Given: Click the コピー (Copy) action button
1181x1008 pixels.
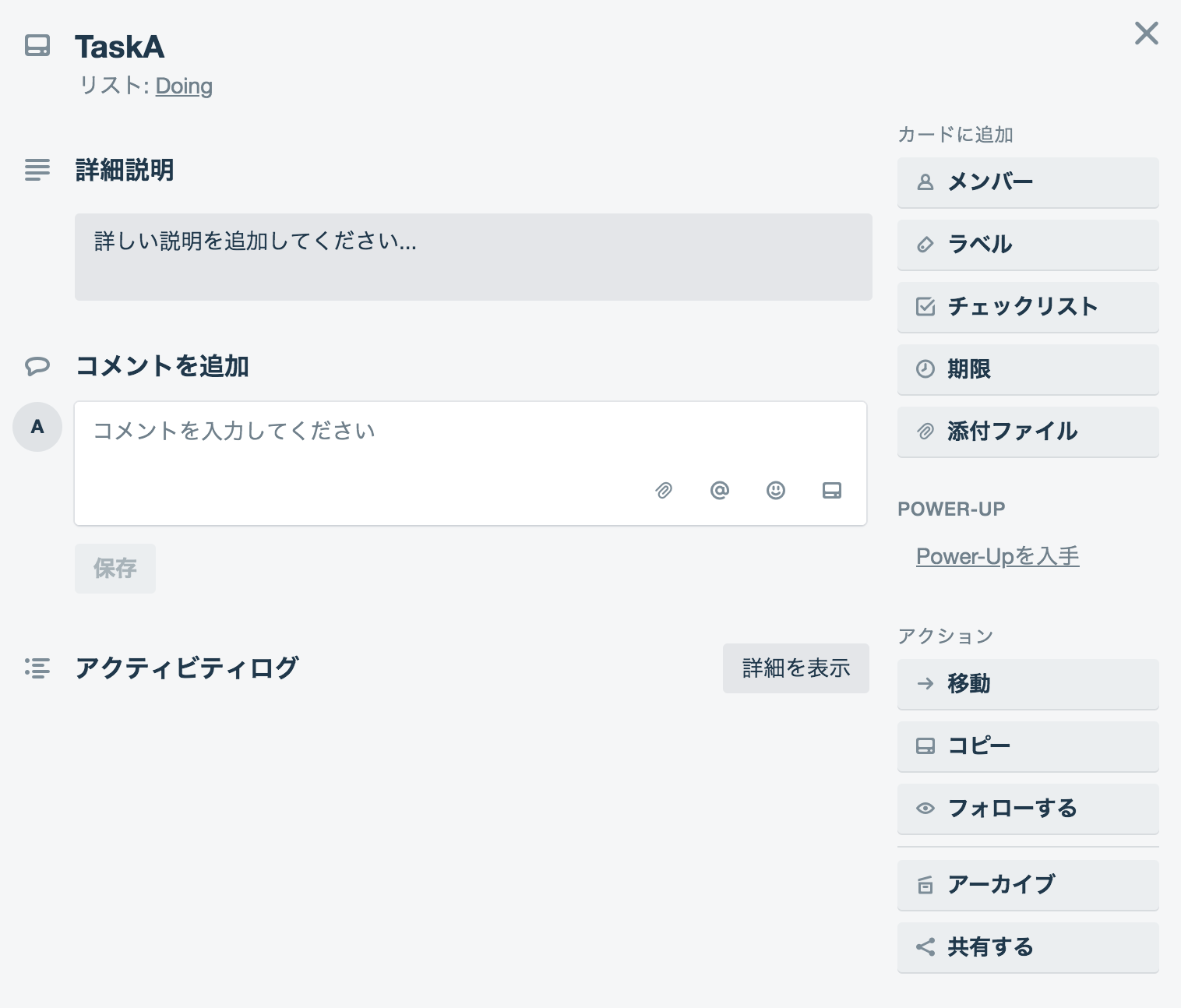Looking at the screenshot, I should [x=1028, y=746].
